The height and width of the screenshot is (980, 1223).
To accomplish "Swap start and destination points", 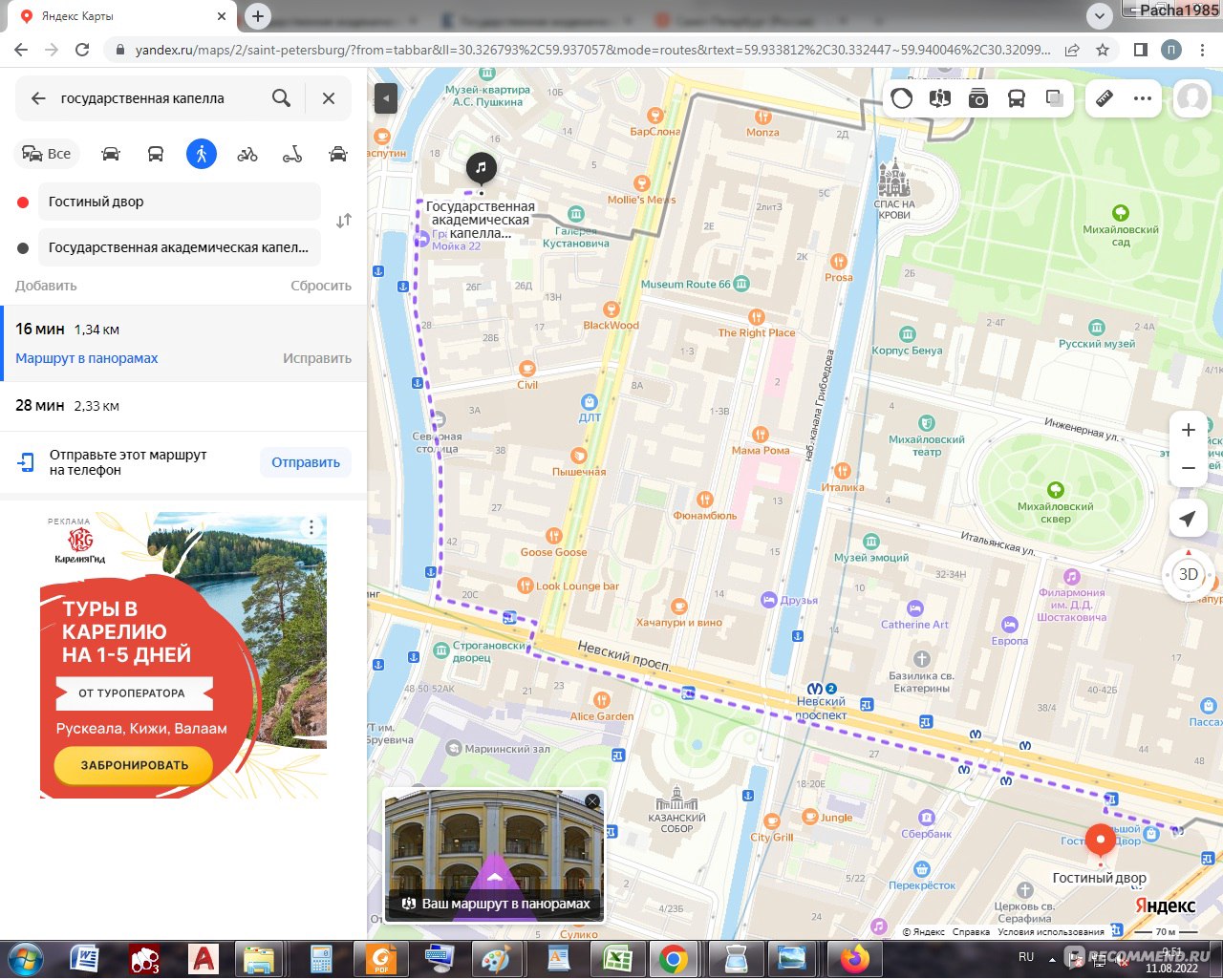I will click(x=344, y=221).
